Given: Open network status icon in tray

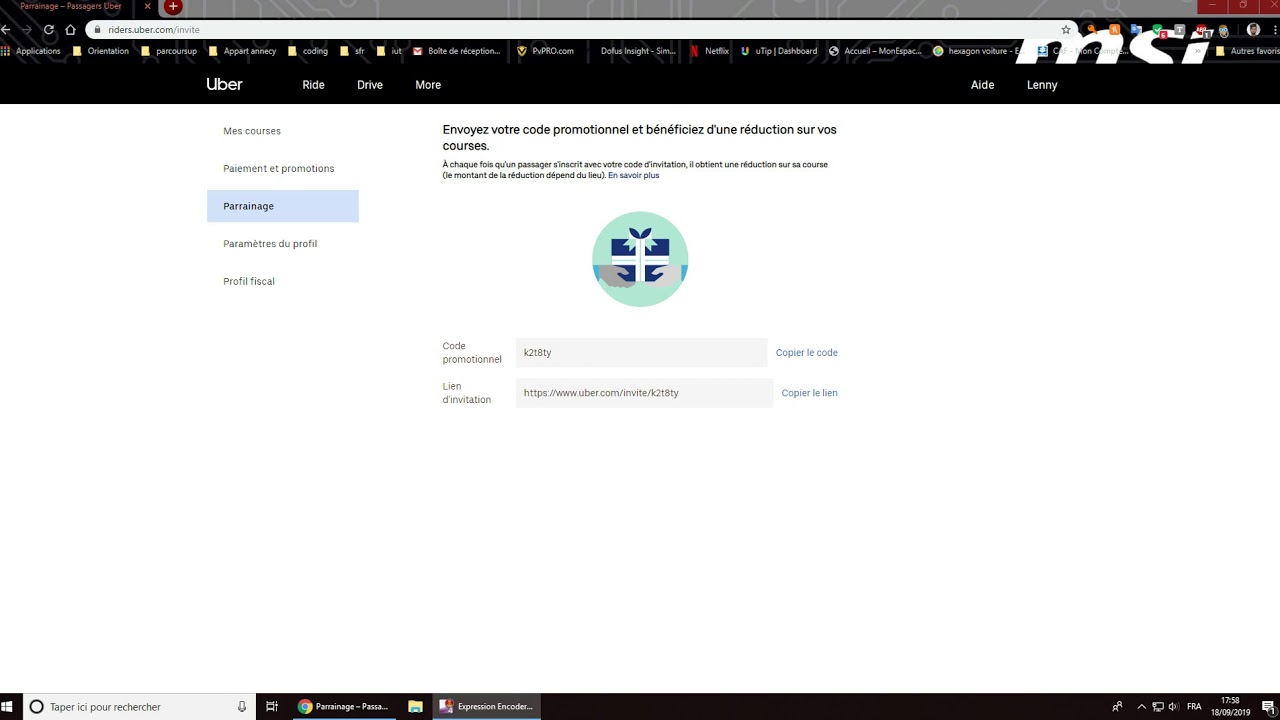Looking at the screenshot, I should (1158, 706).
